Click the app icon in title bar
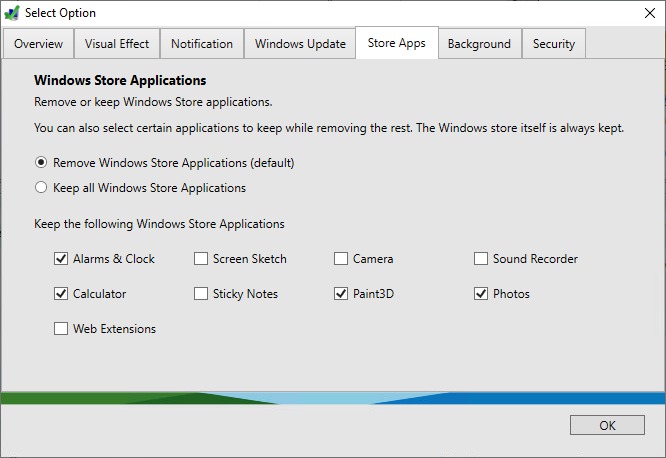Viewport: 666px width, 458px height. [x=12, y=13]
